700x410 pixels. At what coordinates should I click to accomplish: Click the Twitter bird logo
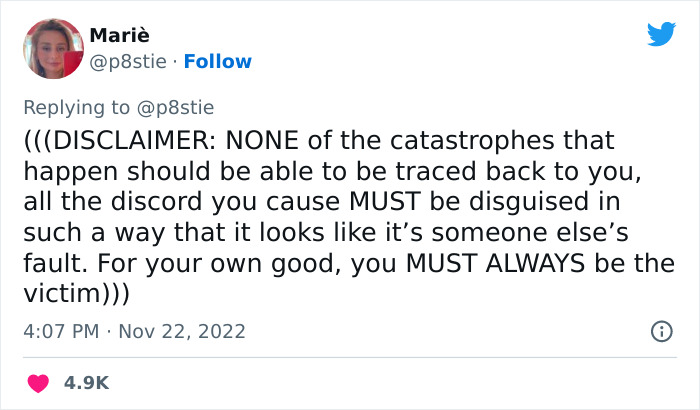(661, 35)
